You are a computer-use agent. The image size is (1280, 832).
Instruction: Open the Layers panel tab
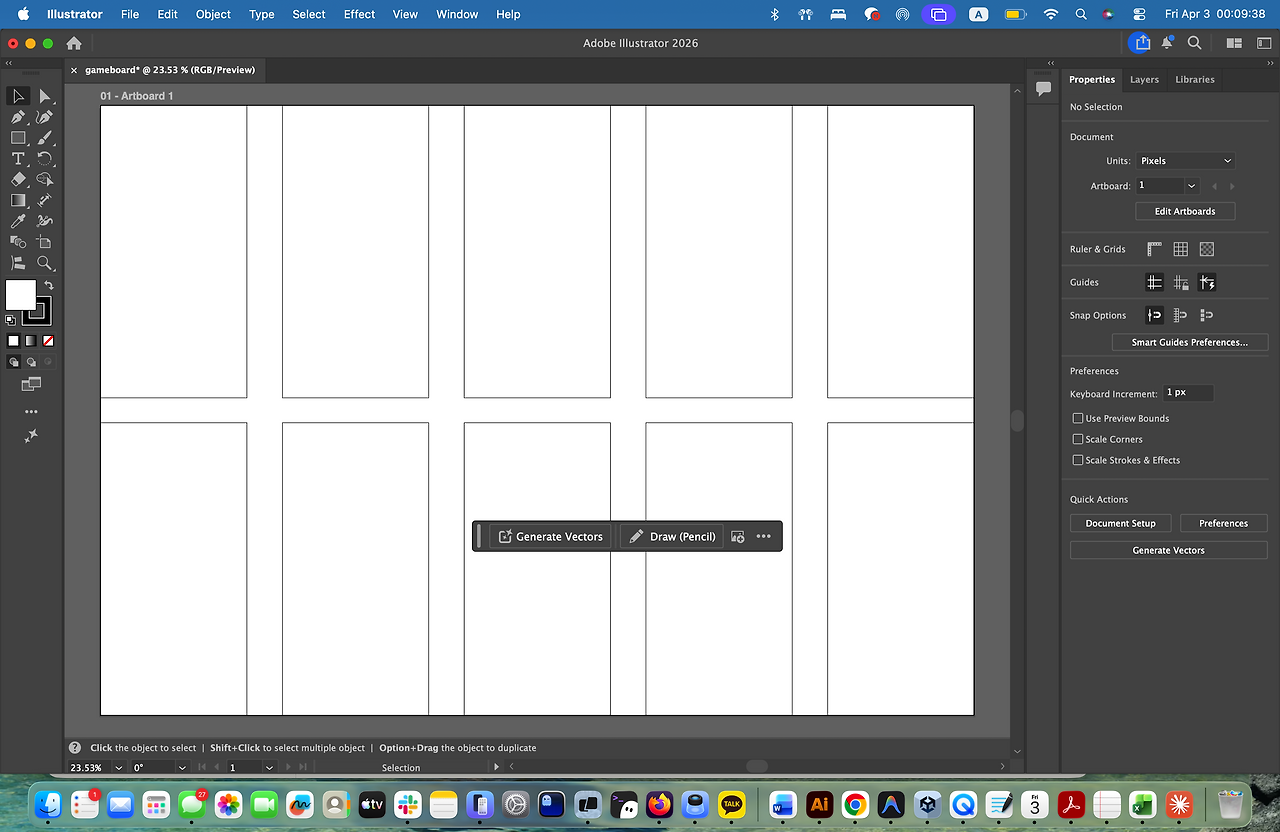1144,79
